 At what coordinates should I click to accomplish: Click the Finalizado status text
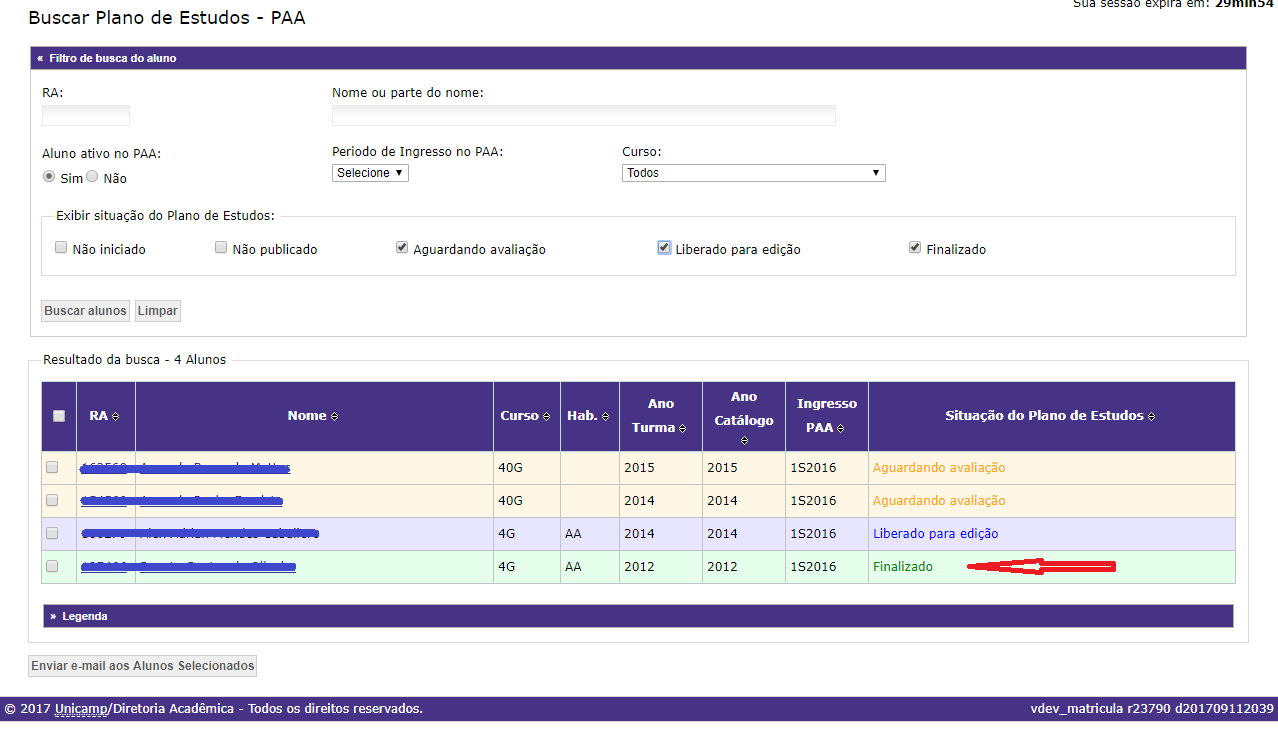[902, 567]
